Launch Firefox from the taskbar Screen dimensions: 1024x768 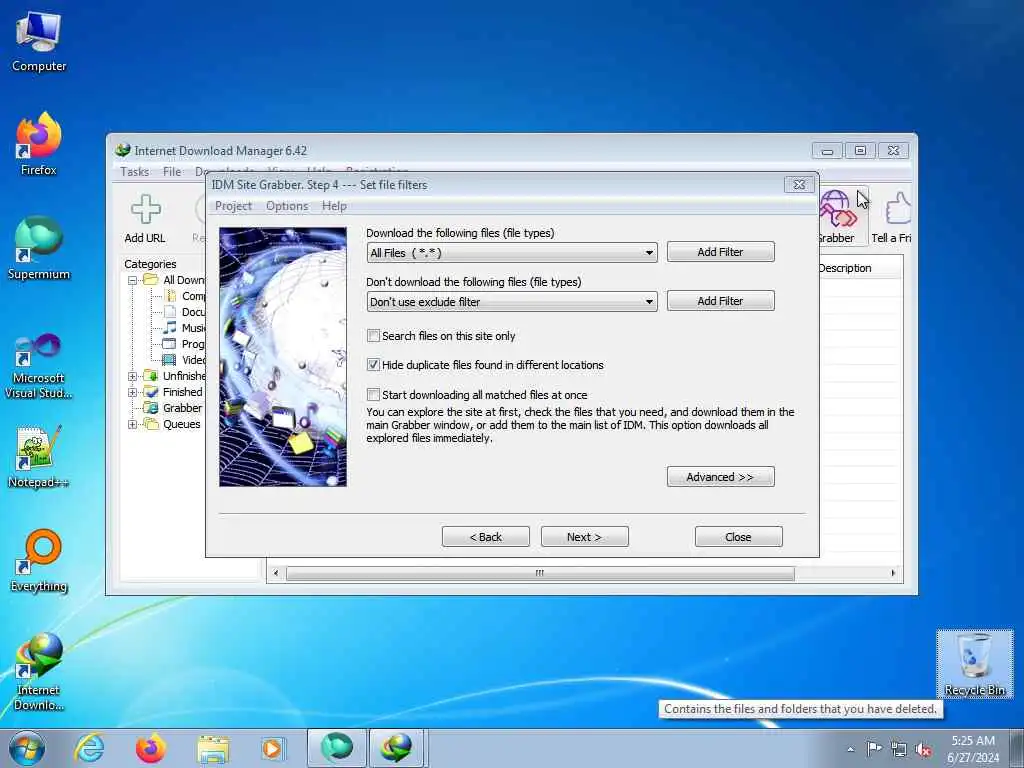click(x=151, y=748)
